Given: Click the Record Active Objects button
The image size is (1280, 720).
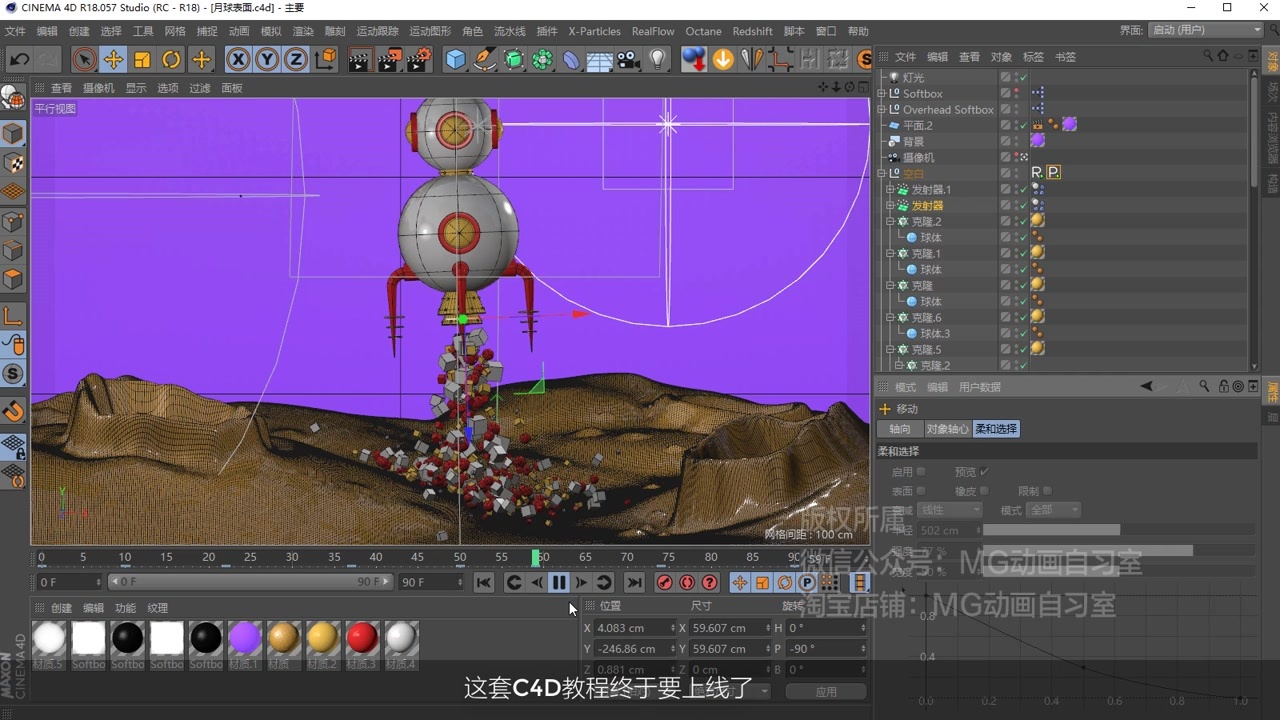Looking at the screenshot, I should point(665,583).
